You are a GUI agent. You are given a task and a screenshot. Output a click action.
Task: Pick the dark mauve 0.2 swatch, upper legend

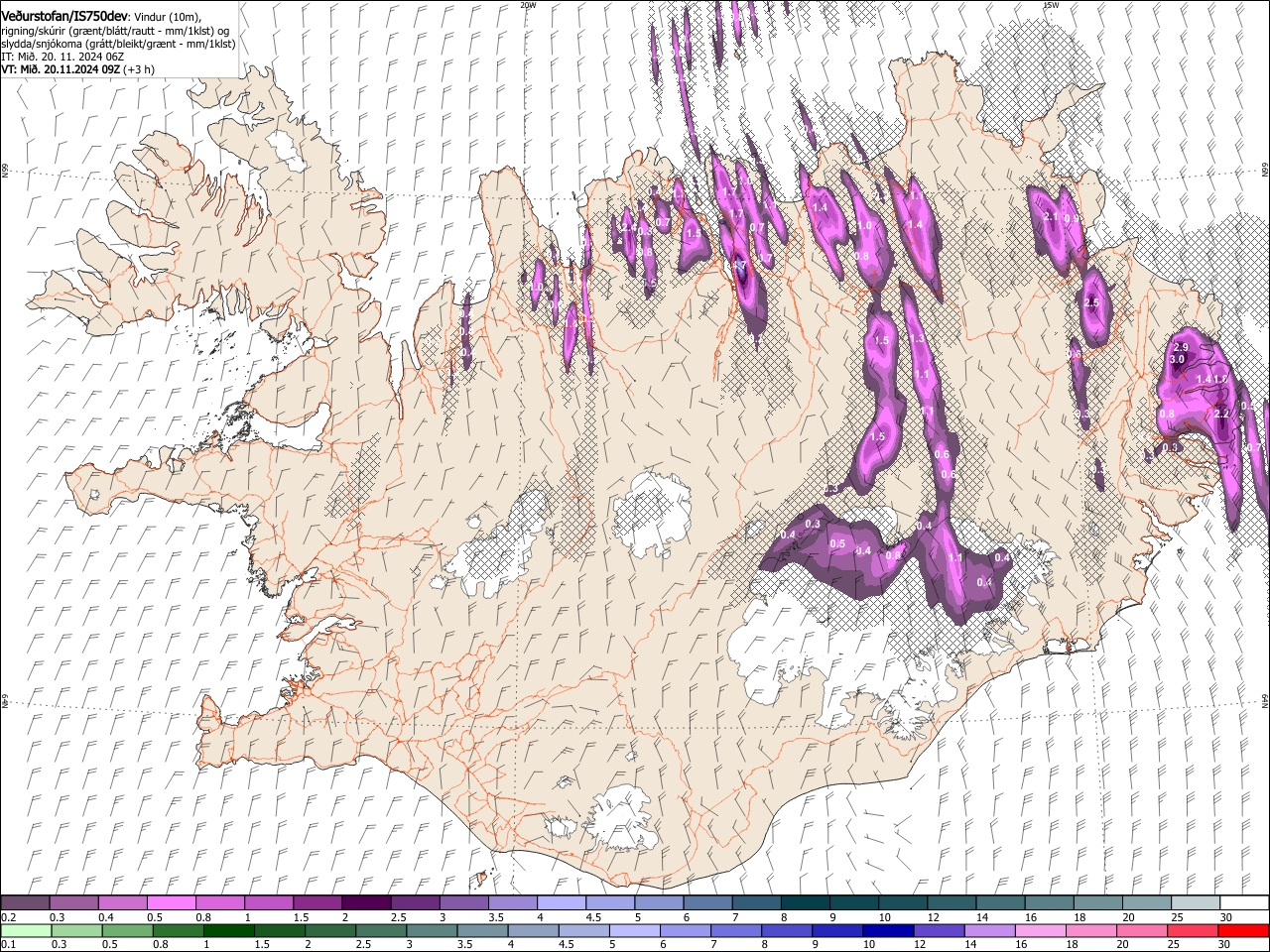tap(25, 902)
